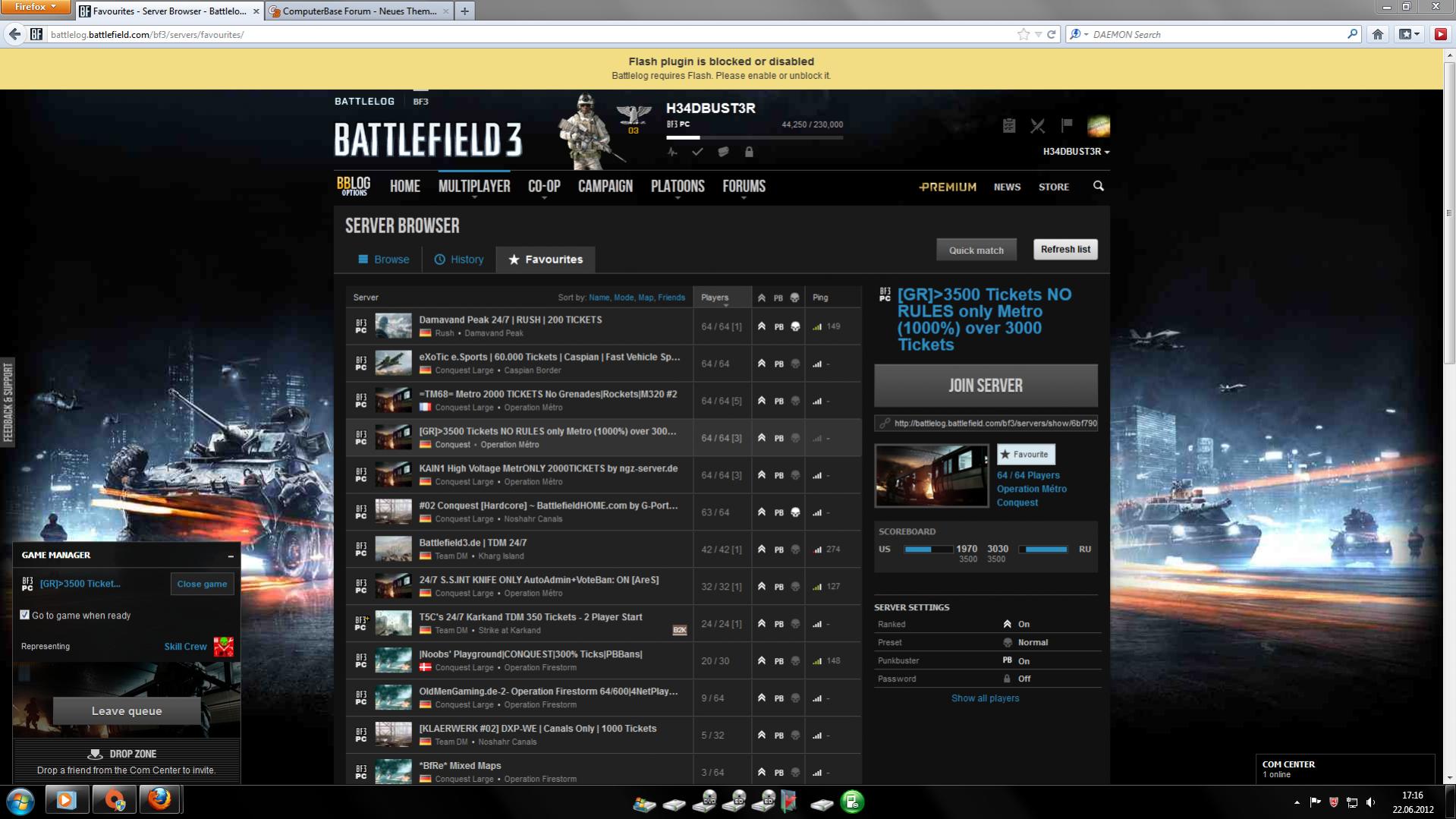Click the assignments checkmark icon under profile
Image resolution: width=1456 pixels, height=819 pixels.
[x=697, y=152]
